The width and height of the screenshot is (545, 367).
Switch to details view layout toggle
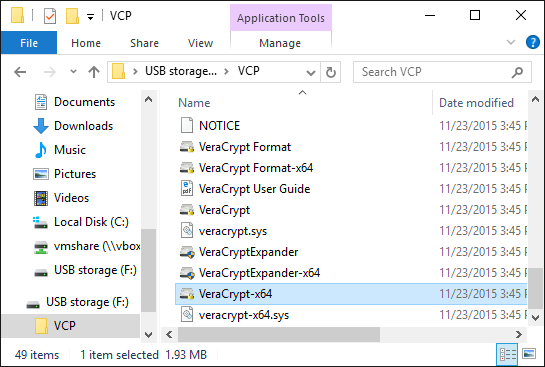click(507, 354)
